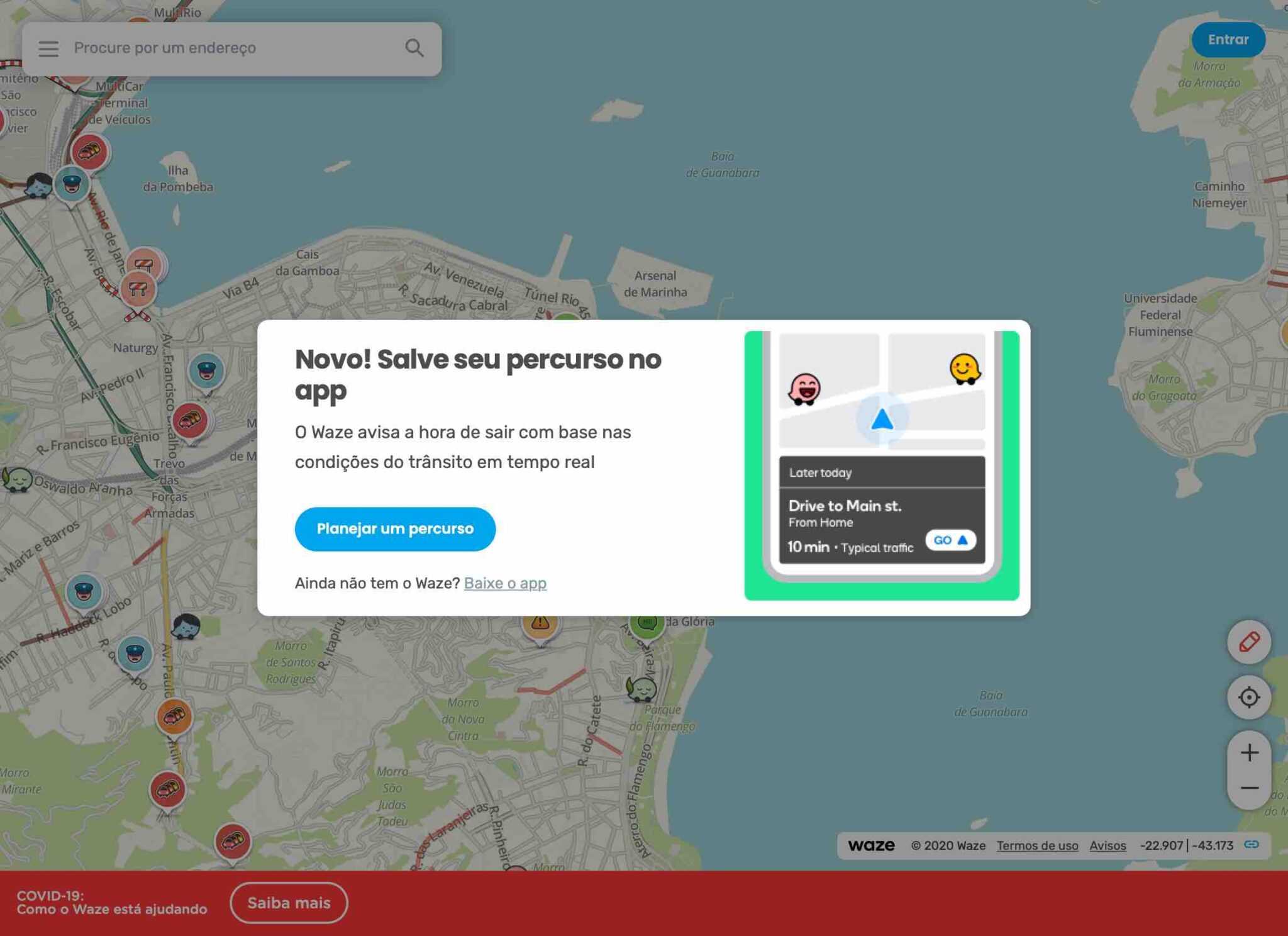The width and height of the screenshot is (1288, 936).
Task: Click the address search input field
Action: 220,48
